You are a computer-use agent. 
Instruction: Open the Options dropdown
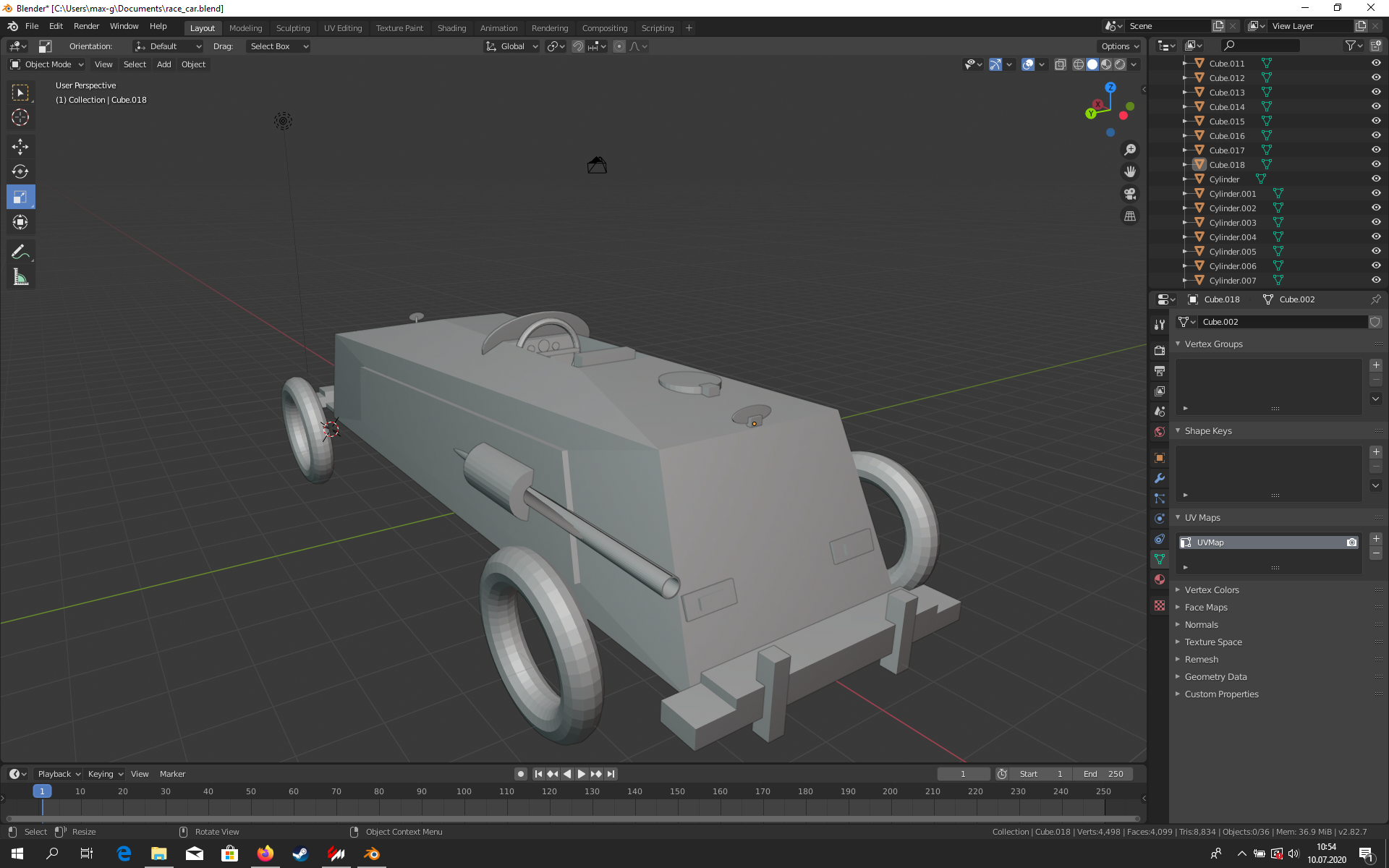(1119, 46)
